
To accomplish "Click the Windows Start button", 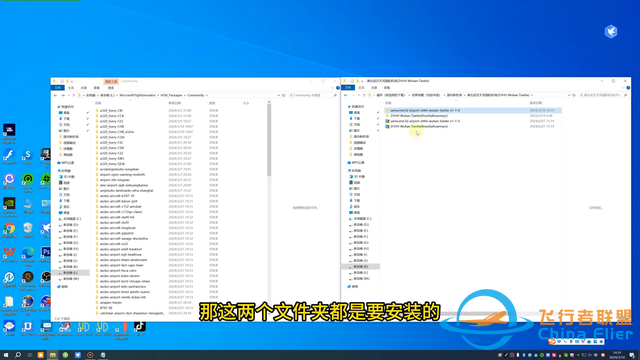I will [6, 355].
